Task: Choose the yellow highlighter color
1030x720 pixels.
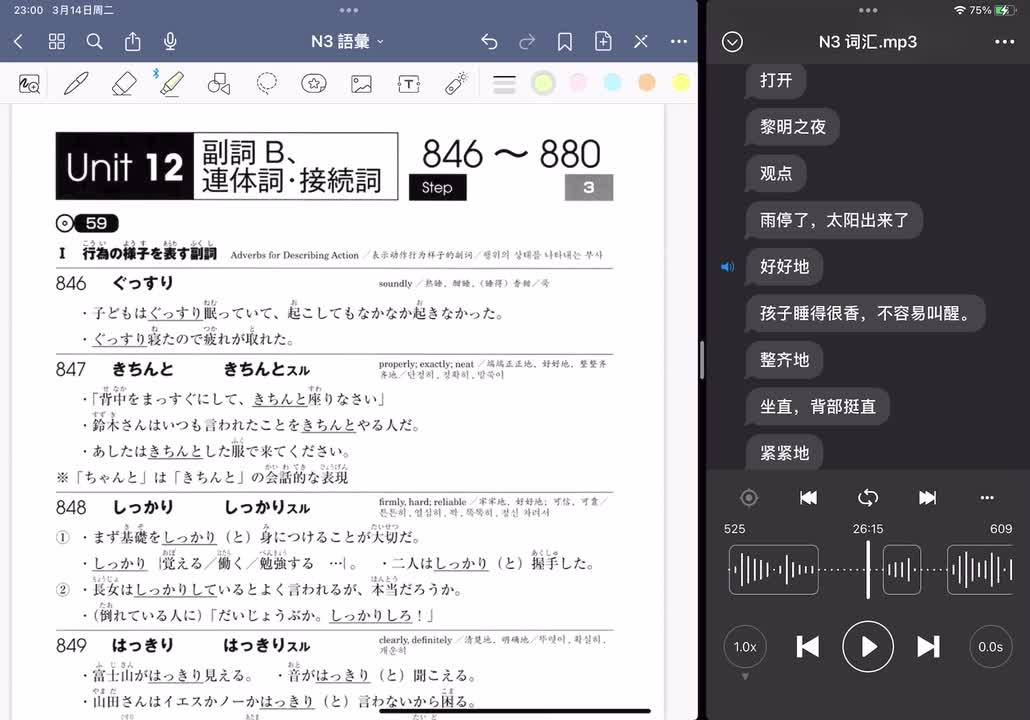Action: tap(681, 83)
